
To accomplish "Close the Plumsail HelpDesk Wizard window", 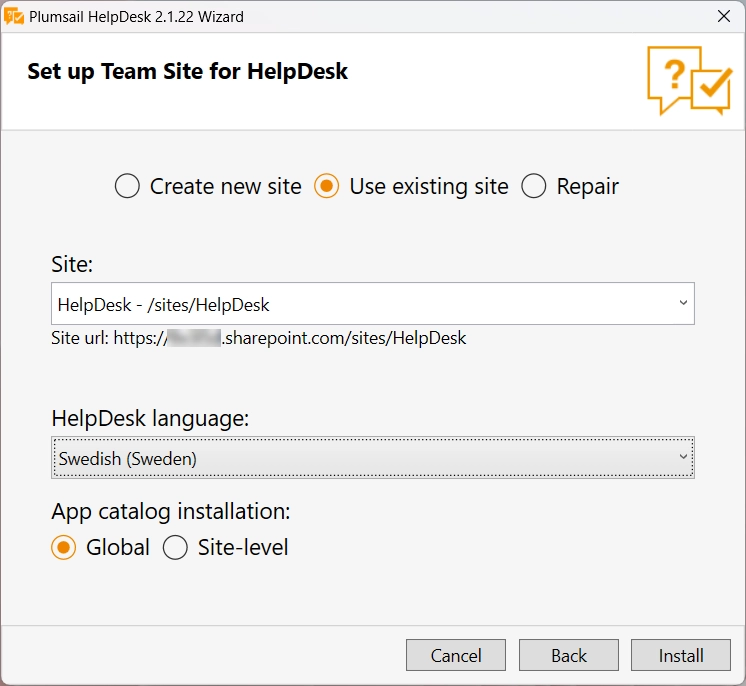I will click(724, 17).
